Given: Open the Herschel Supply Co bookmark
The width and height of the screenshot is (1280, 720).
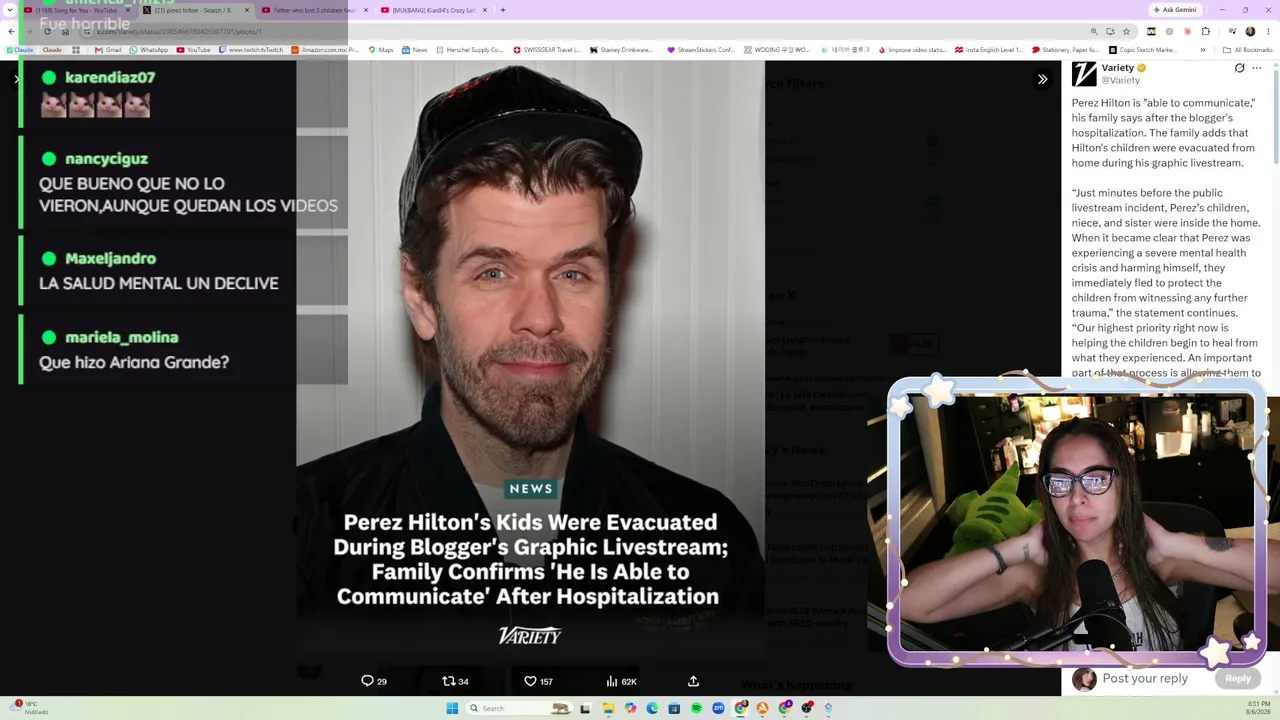Looking at the screenshot, I should pos(470,50).
